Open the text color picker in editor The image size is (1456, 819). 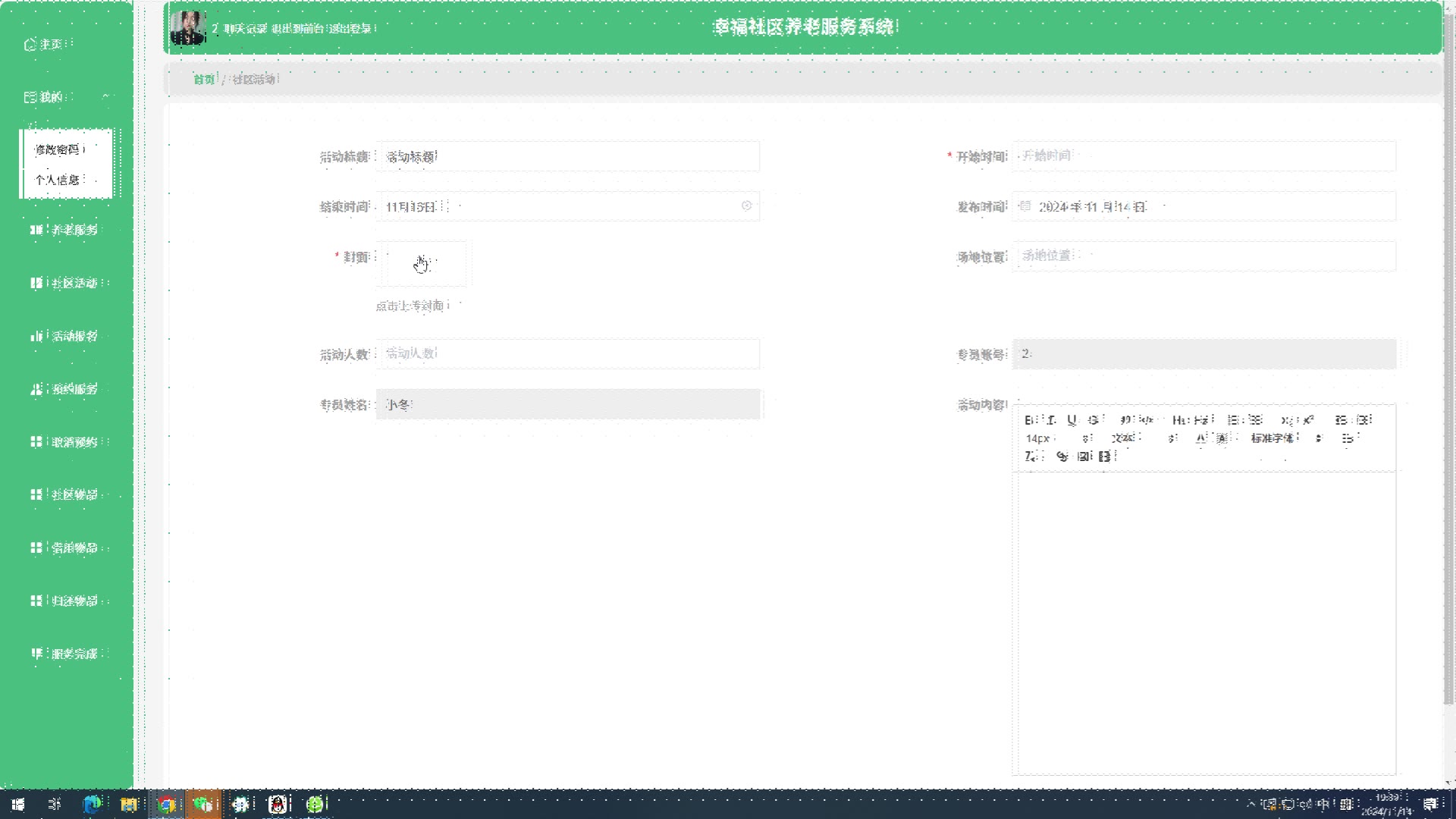click(x=1201, y=438)
